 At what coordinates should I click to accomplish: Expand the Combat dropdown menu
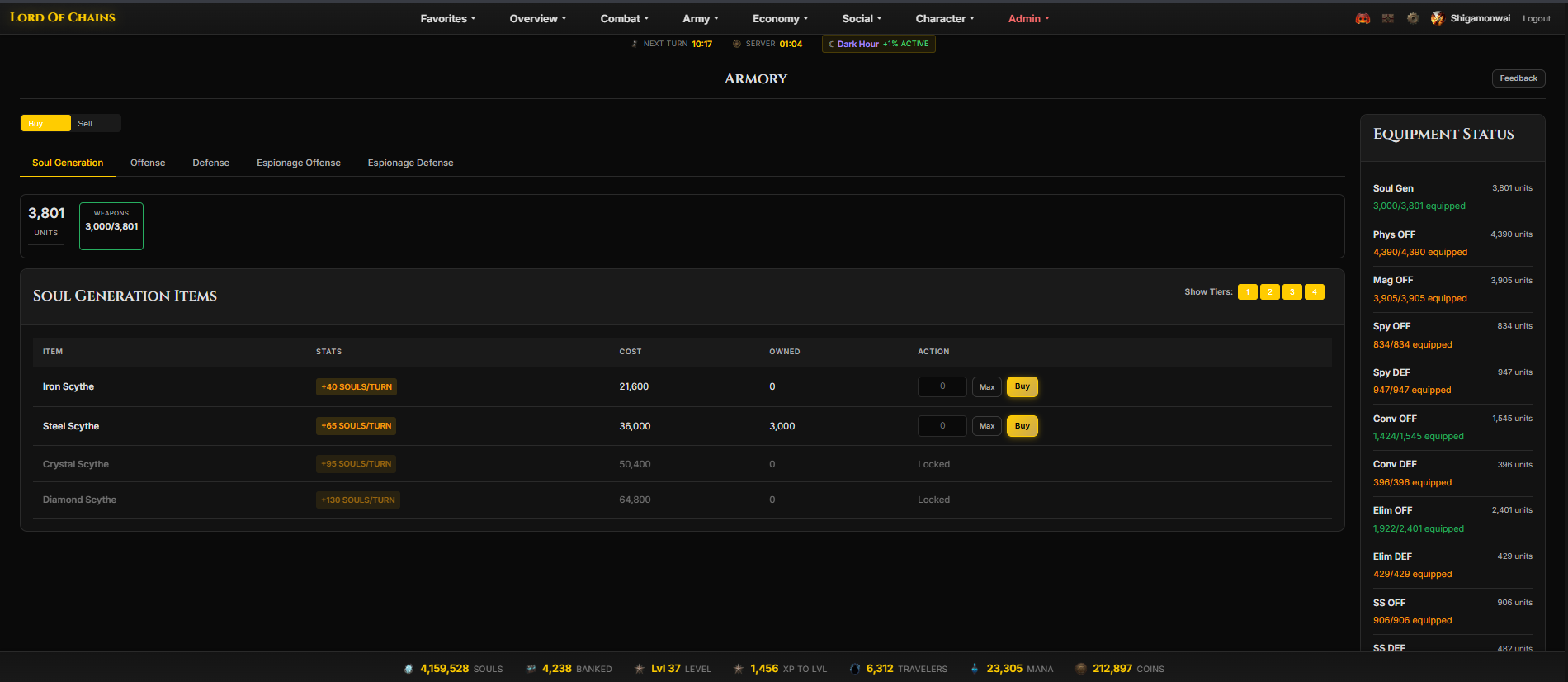624,18
